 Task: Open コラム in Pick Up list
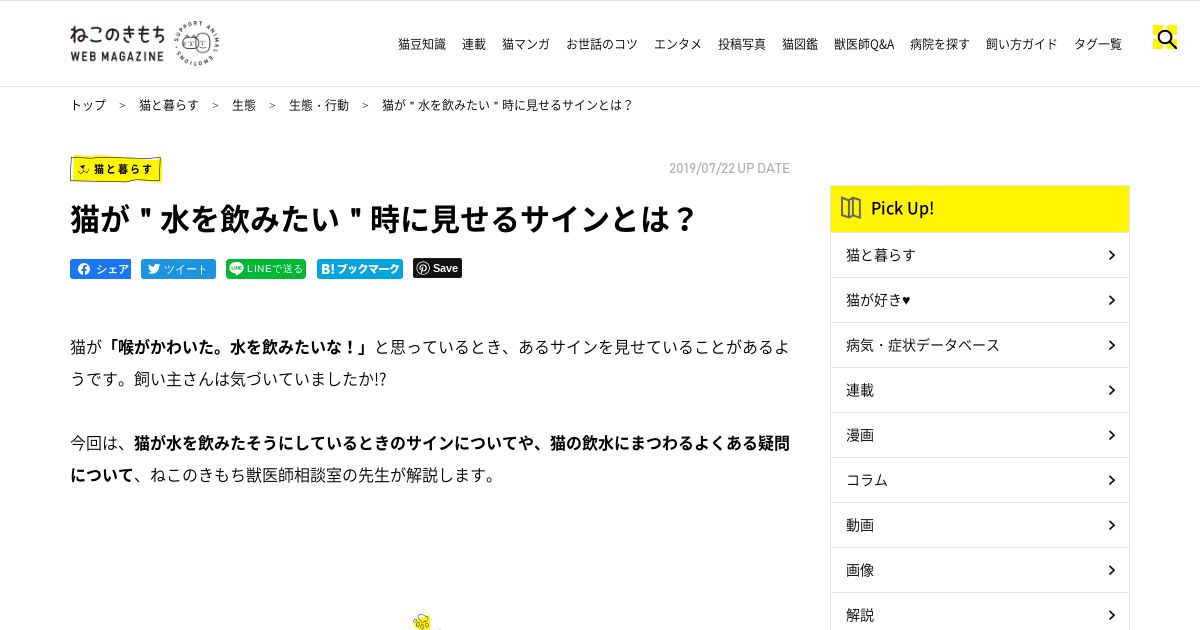(980, 480)
